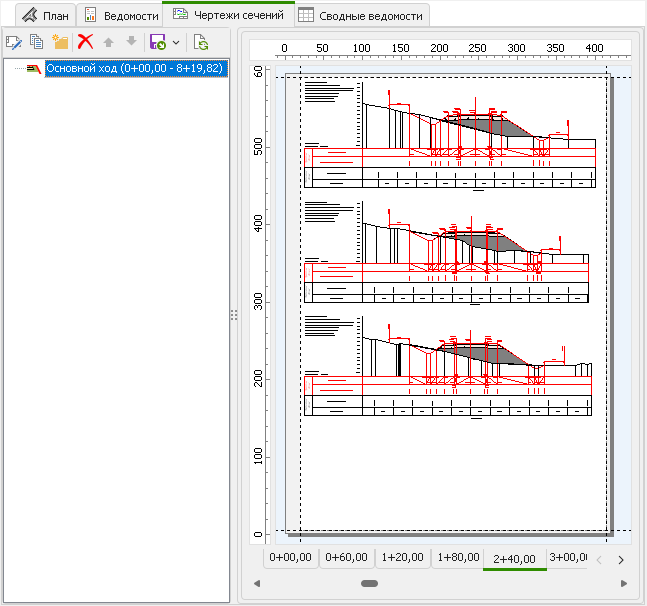This screenshot has height=606, width=647.
Task: Go to the 1+20,00 section tab
Action: (402, 558)
